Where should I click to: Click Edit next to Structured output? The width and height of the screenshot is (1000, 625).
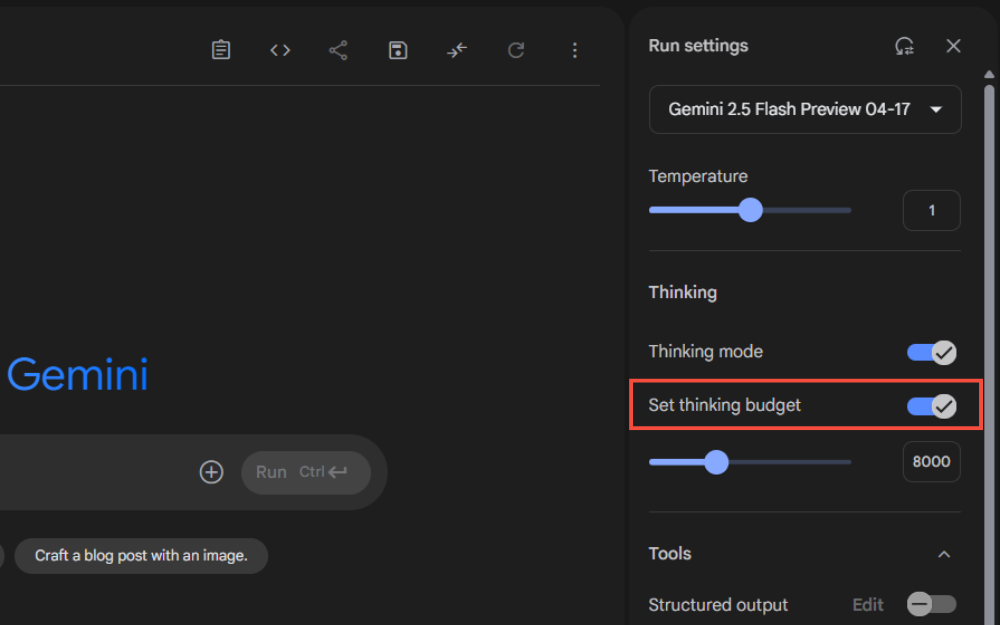pos(868,605)
